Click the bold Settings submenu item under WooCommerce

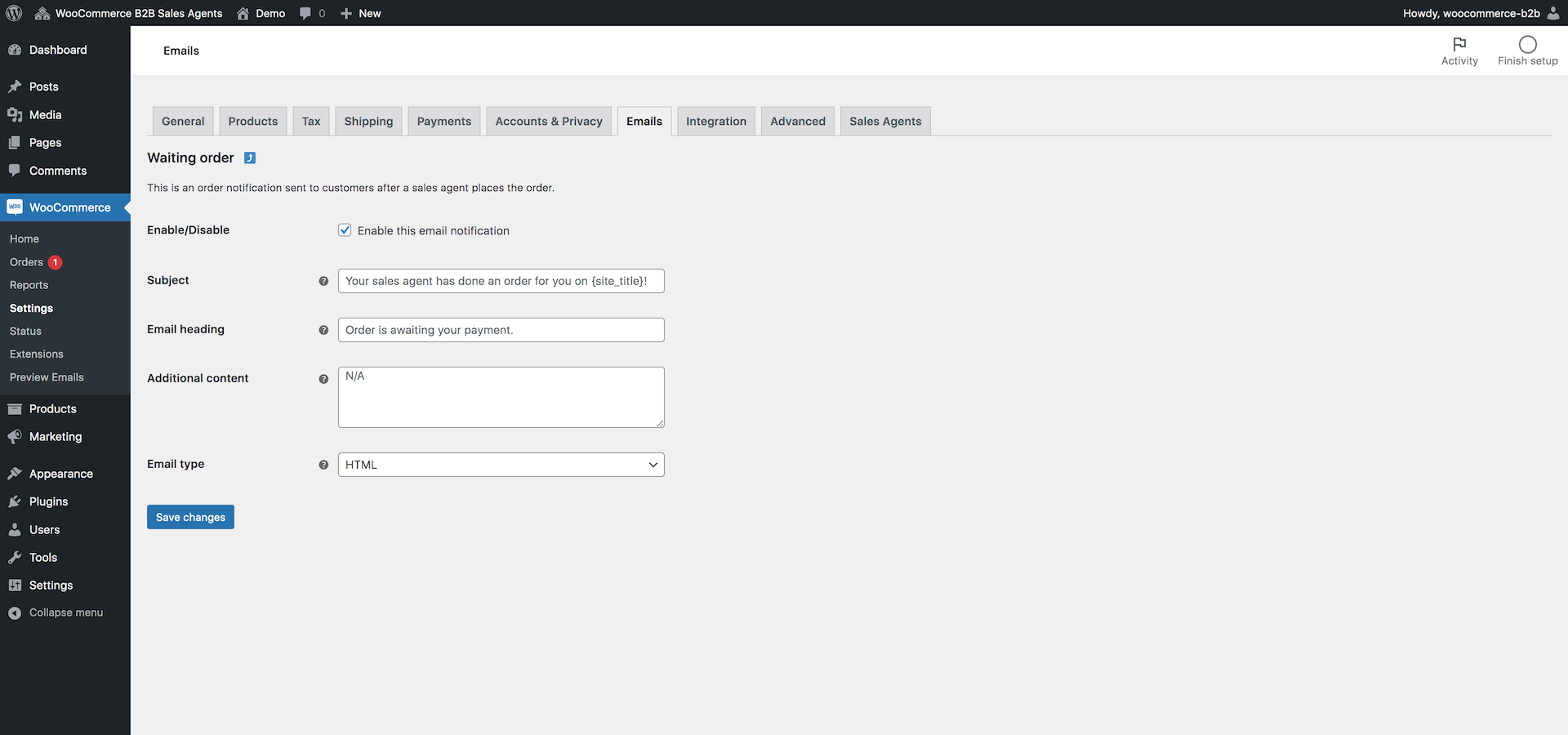tap(31, 308)
